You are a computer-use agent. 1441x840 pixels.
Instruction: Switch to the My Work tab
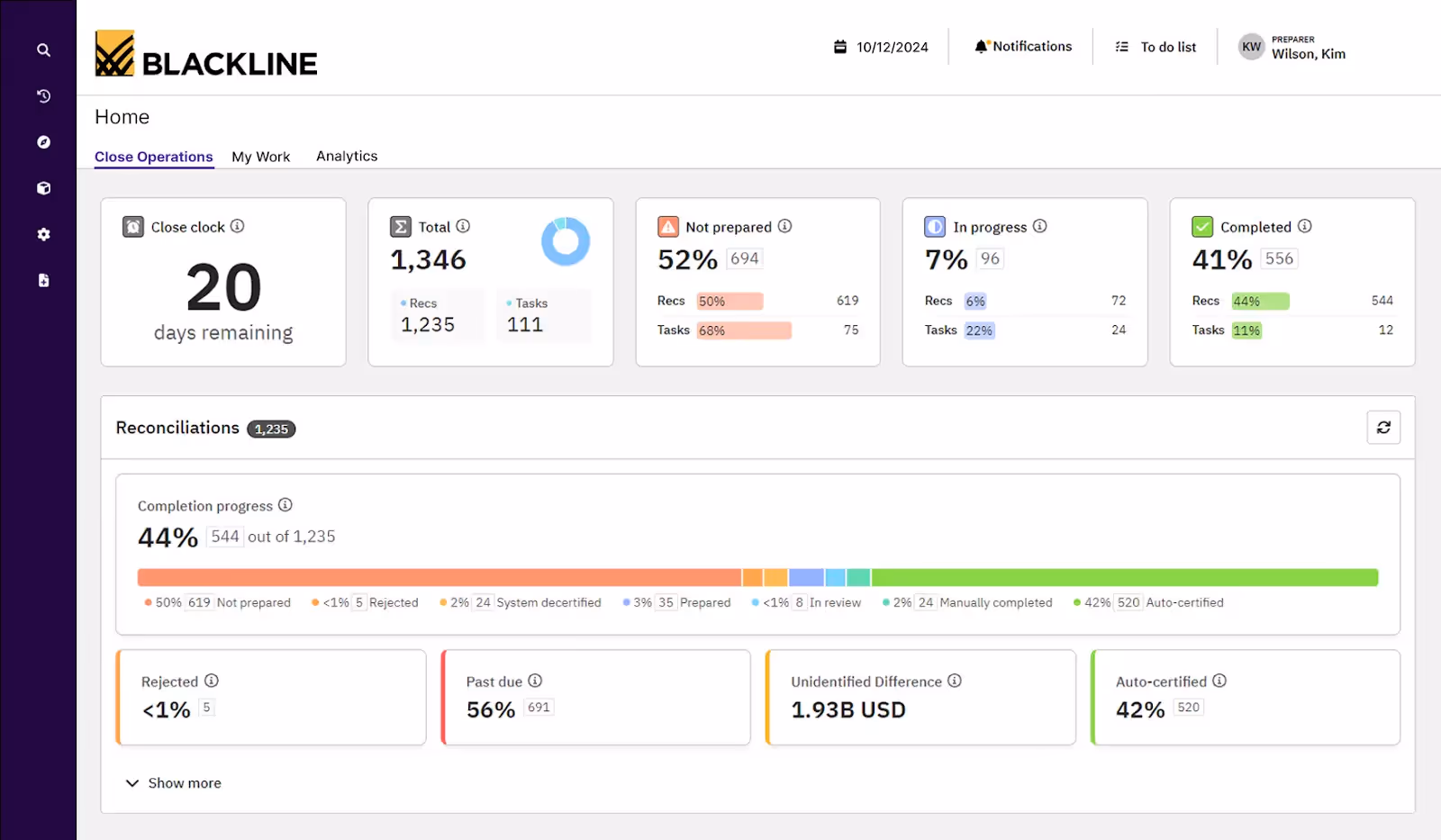(260, 156)
